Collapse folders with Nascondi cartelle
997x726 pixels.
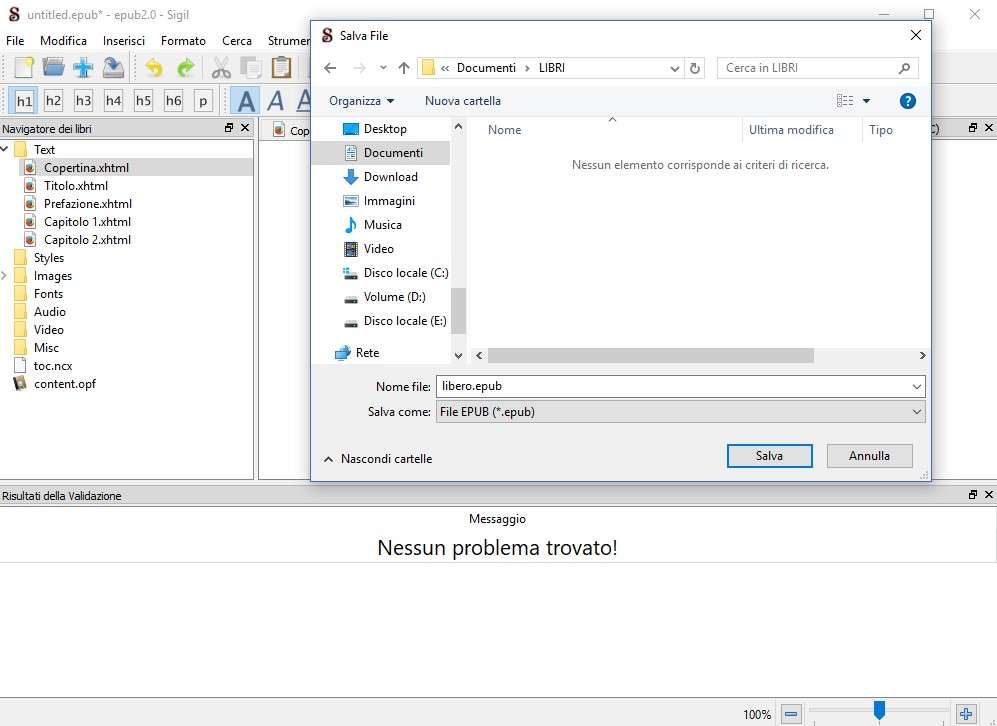point(377,458)
